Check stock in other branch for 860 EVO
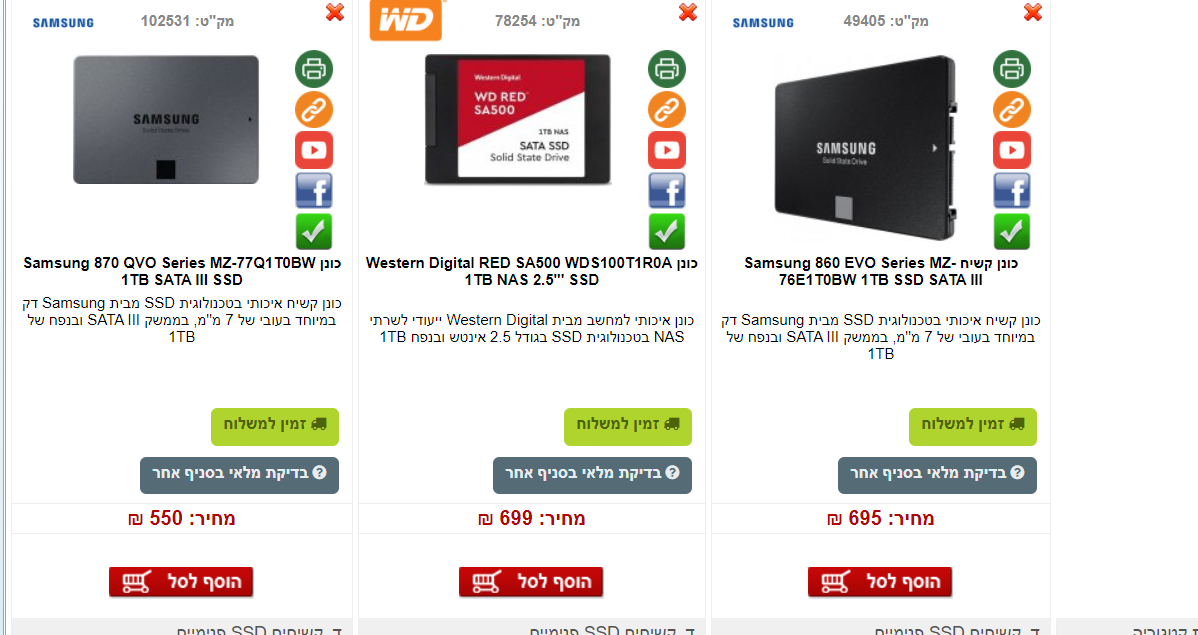 coord(937,475)
